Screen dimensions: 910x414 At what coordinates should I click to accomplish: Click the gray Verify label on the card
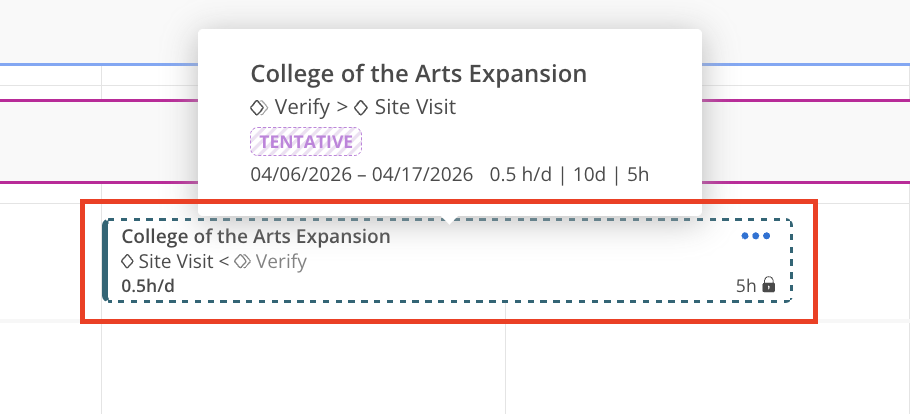point(281,262)
